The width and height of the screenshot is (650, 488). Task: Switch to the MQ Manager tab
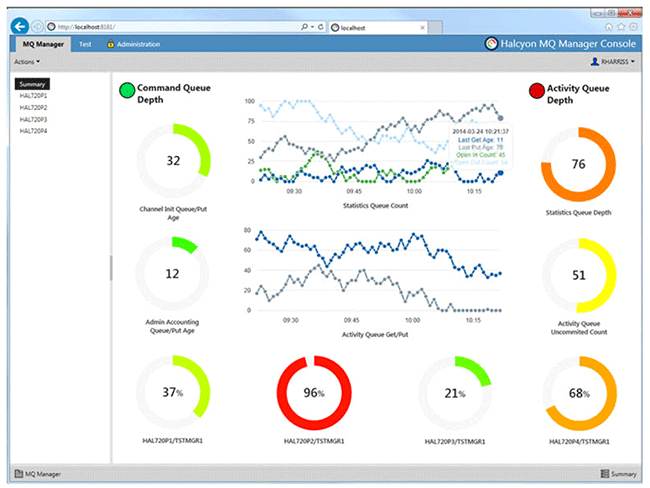[x=43, y=44]
